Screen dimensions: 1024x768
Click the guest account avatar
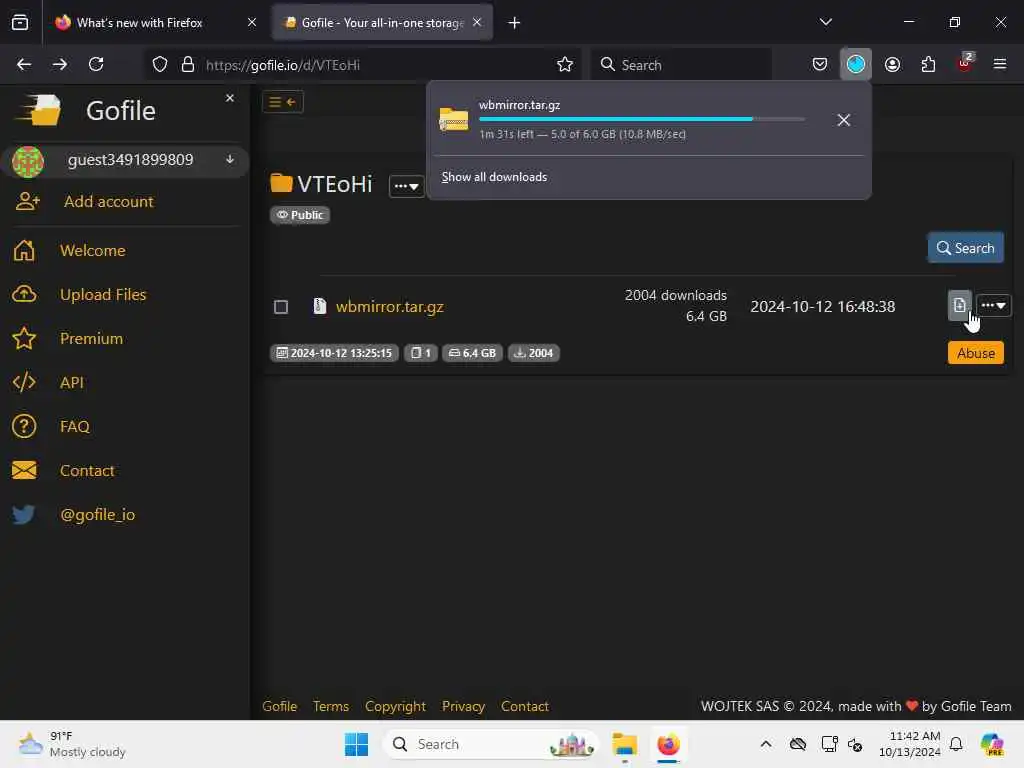(28, 161)
